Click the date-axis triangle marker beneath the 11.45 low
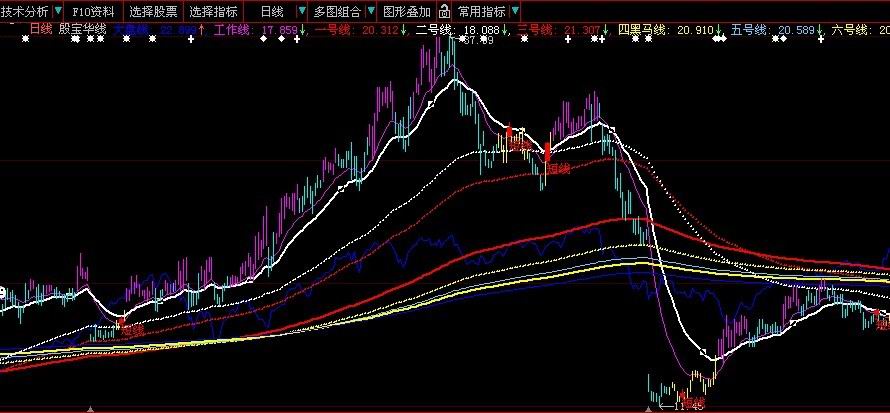Screen dimensions: 890x413 648,408
